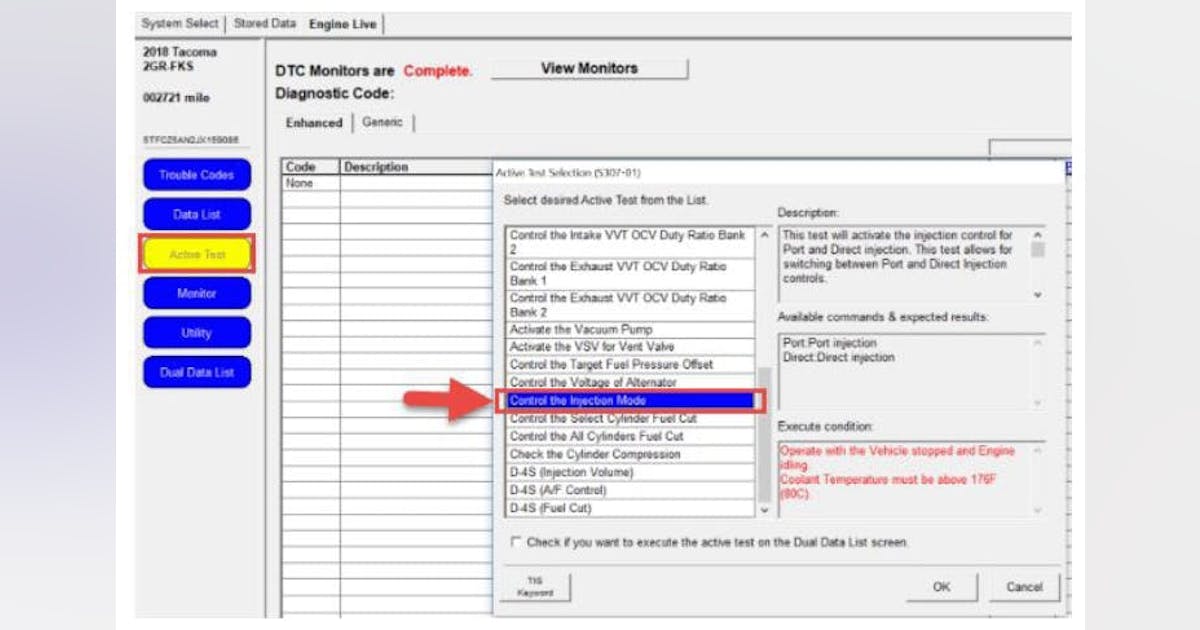Click the Description box scroll-down arrow

pyautogui.click(x=1038, y=296)
